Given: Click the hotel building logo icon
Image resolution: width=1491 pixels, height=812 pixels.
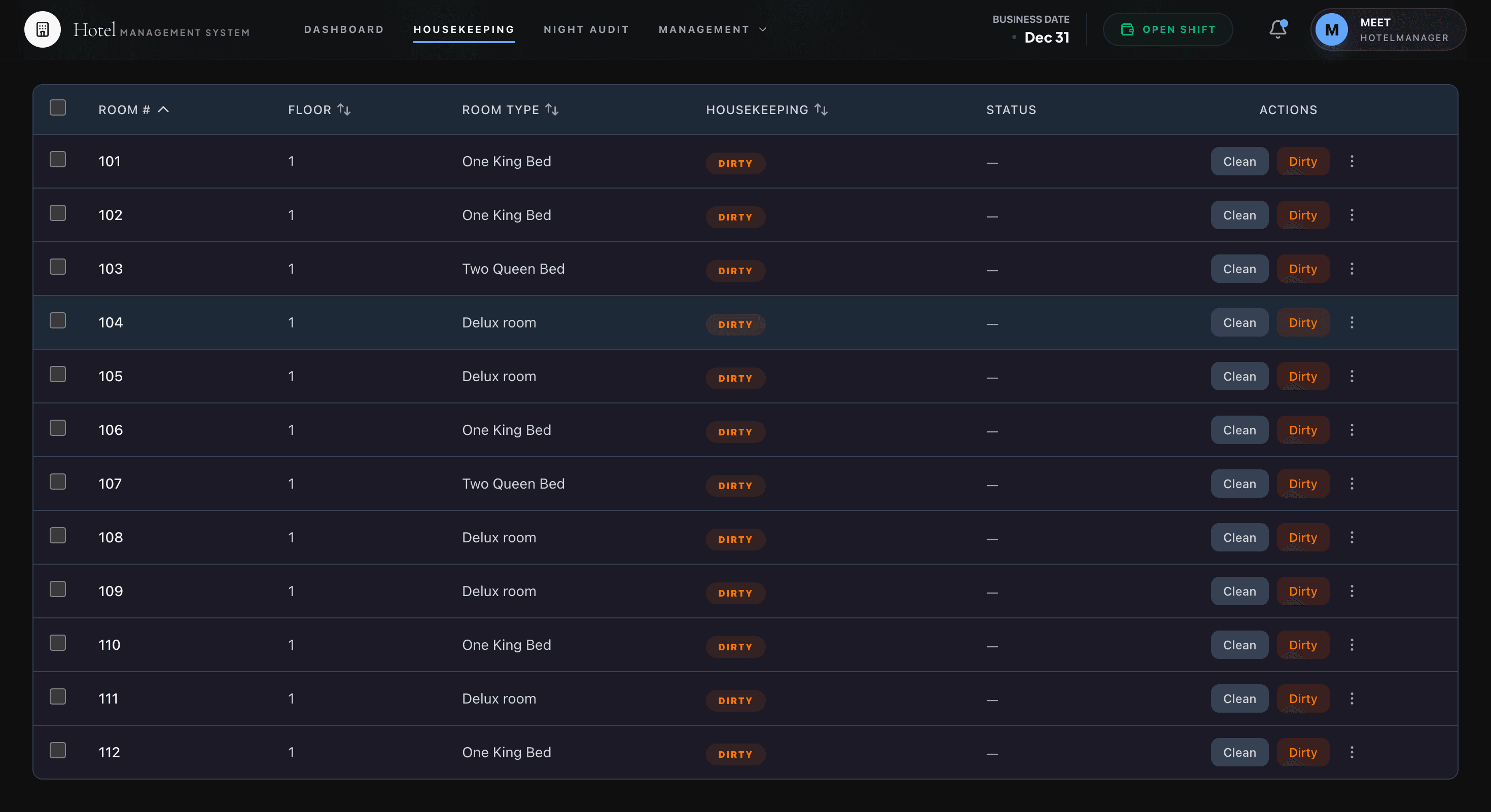Looking at the screenshot, I should pos(42,29).
